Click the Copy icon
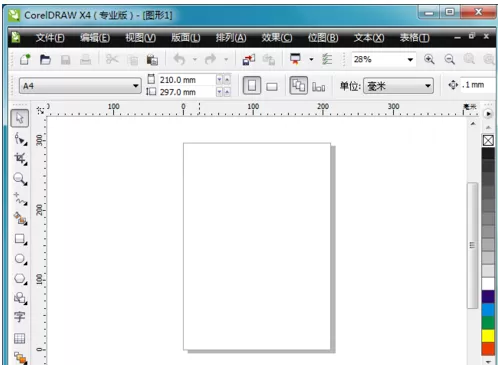 point(133,60)
